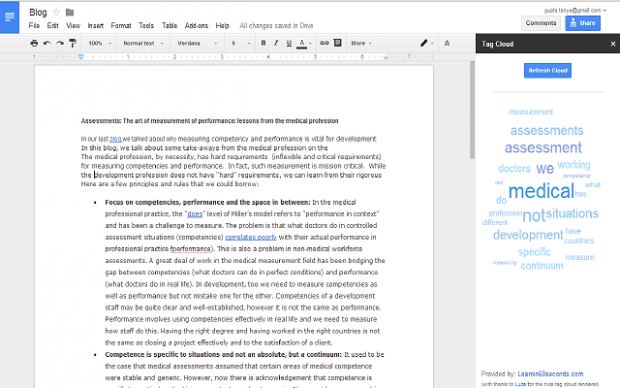The image size is (620, 388).
Task: Open the Format menu
Action: [121, 26]
